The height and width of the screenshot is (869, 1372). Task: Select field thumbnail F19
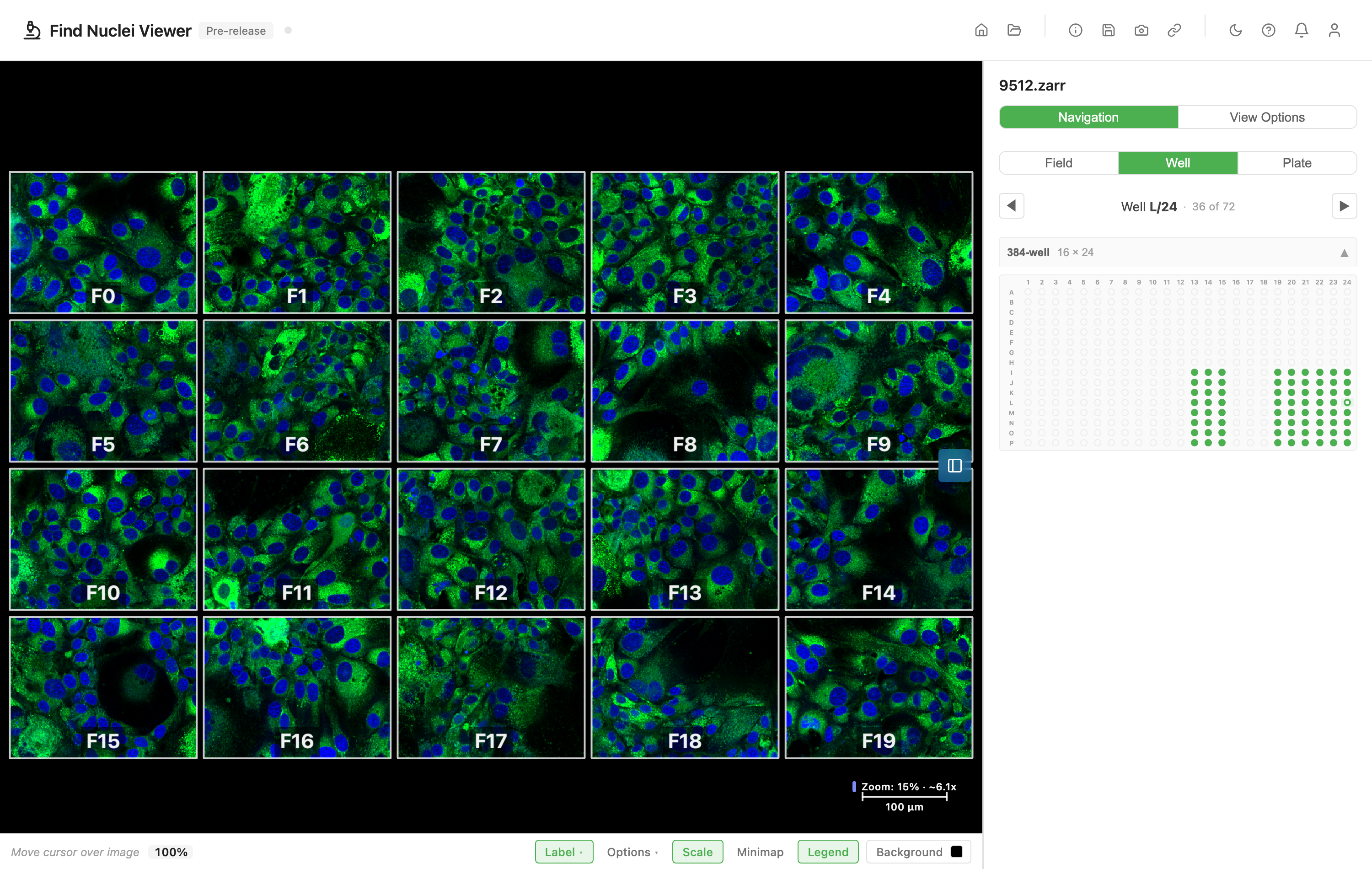(x=879, y=687)
